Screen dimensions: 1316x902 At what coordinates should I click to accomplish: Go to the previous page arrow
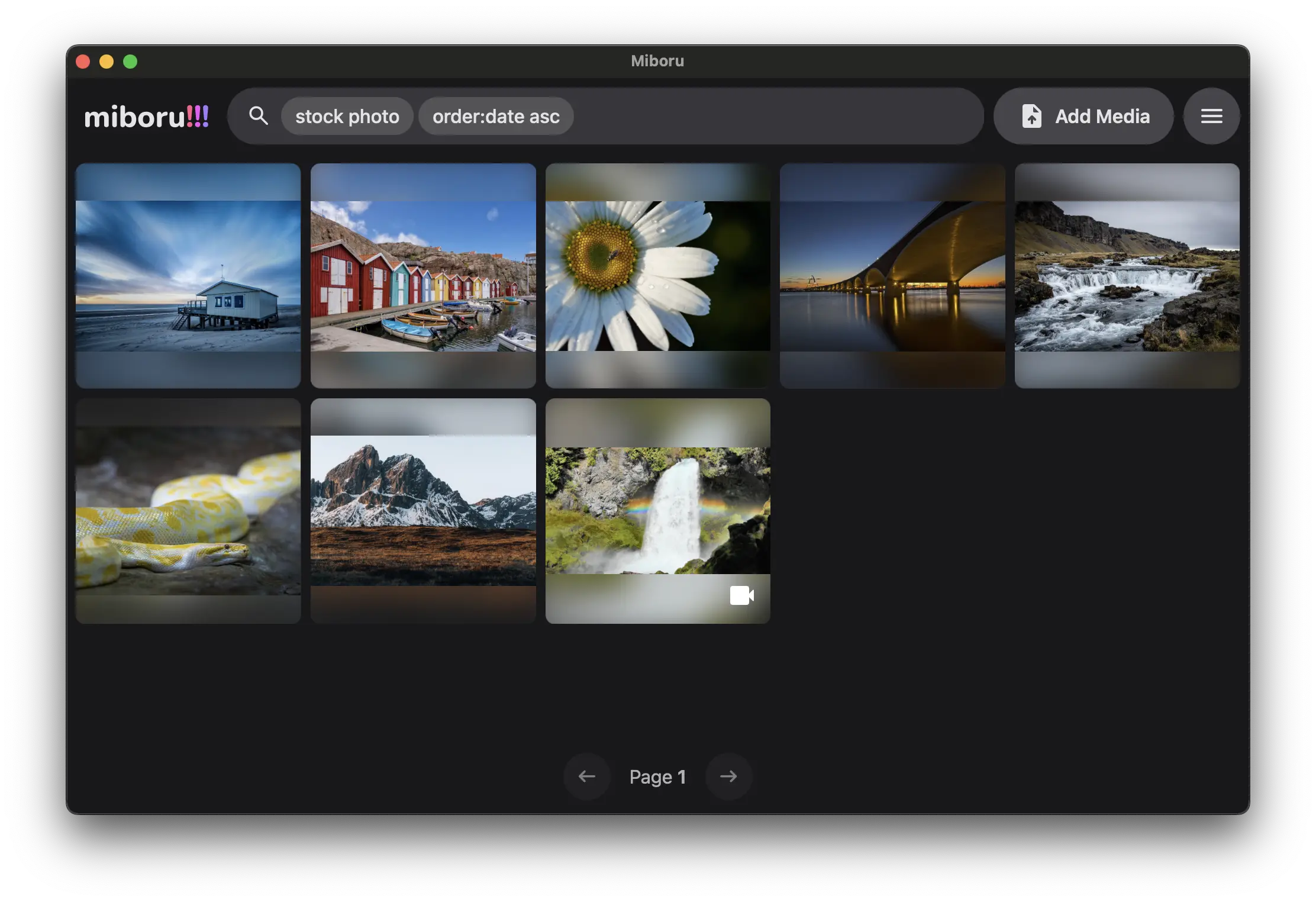[x=586, y=777]
